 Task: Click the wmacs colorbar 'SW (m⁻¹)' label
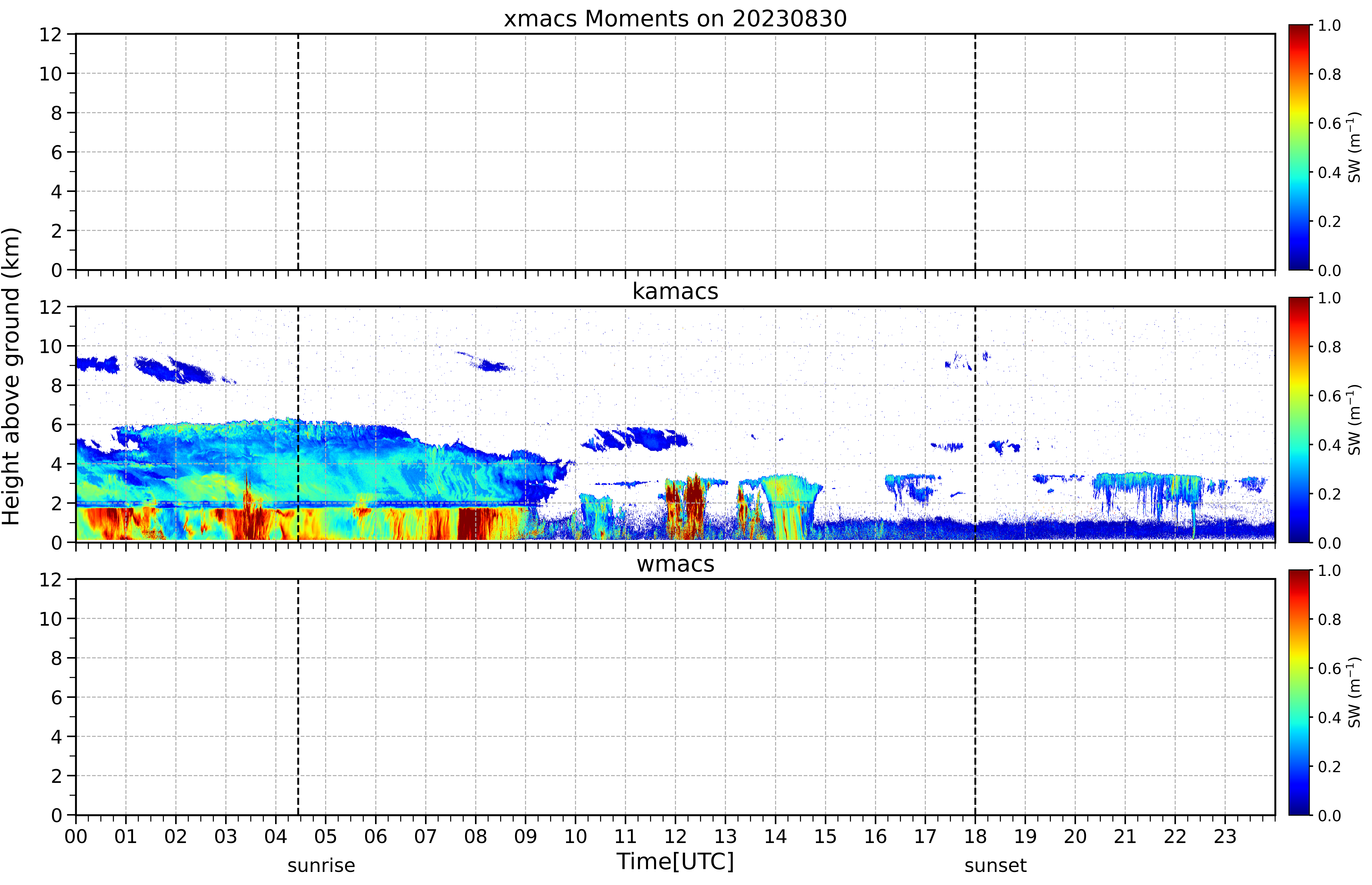(x=1354, y=693)
